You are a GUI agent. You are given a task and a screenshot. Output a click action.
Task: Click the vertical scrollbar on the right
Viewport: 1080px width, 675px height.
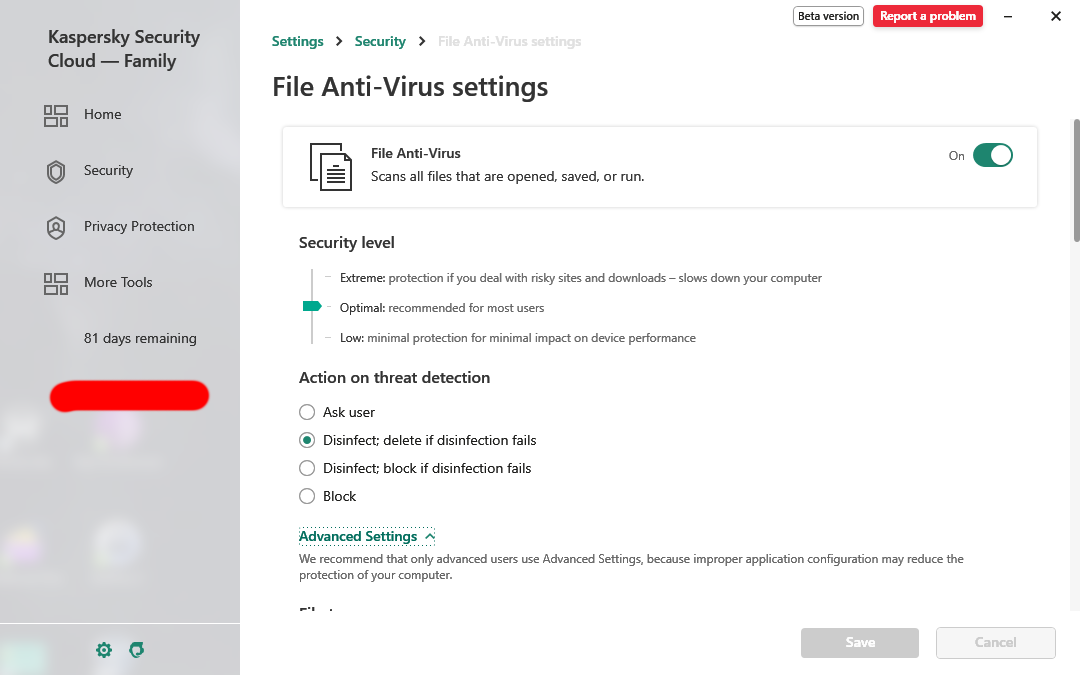click(x=1076, y=180)
